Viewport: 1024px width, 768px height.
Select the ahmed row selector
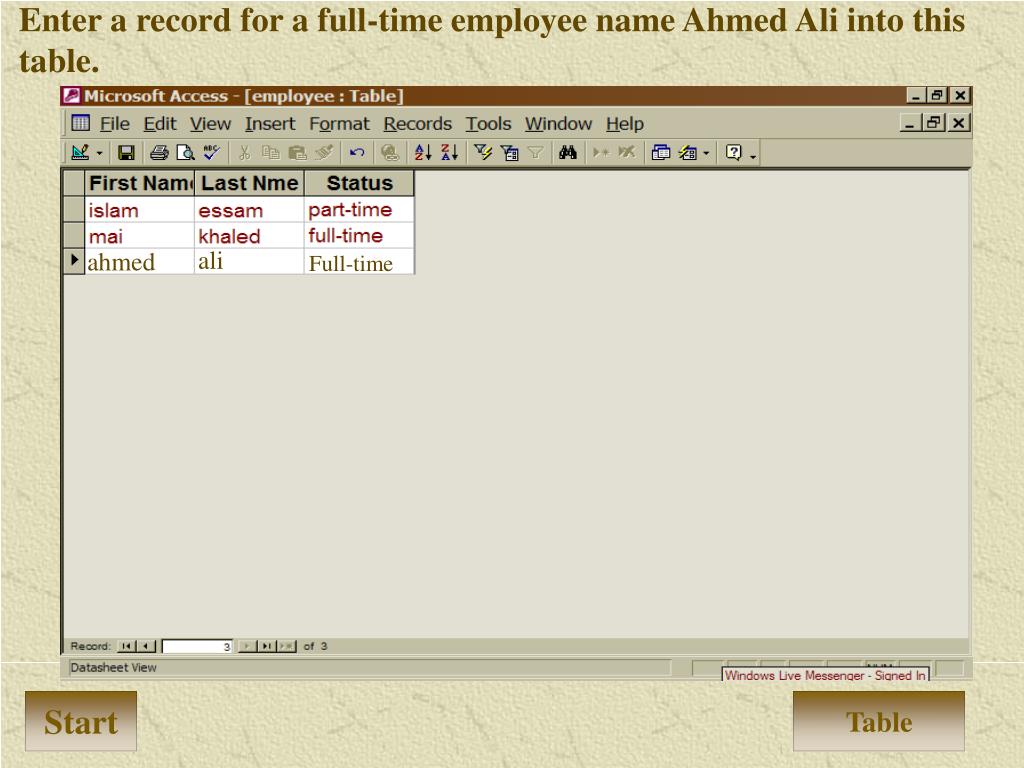[74, 261]
